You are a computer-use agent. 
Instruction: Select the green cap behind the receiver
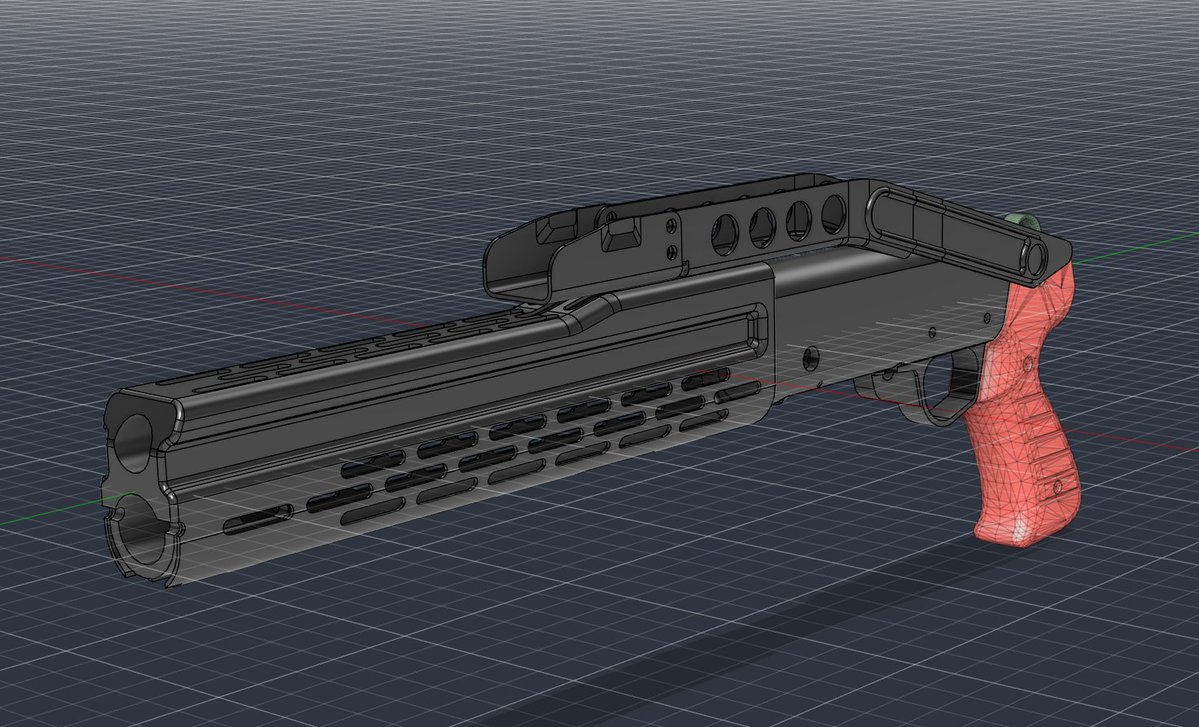point(1022,222)
